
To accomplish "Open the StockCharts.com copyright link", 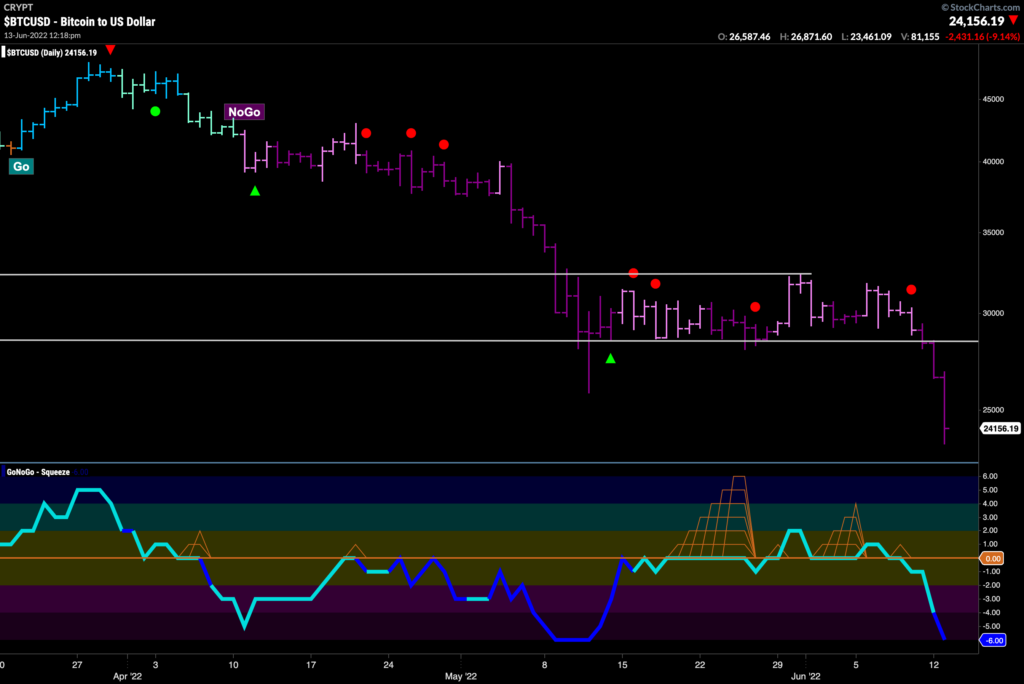I will [x=980, y=7].
